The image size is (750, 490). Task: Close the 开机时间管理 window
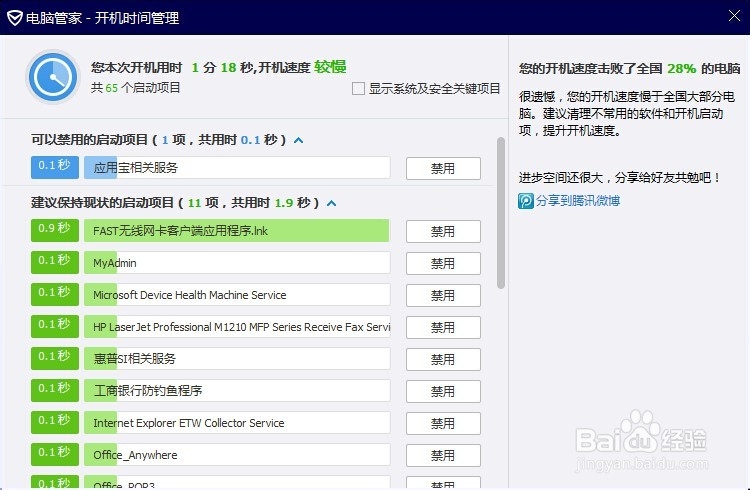click(734, 16)
